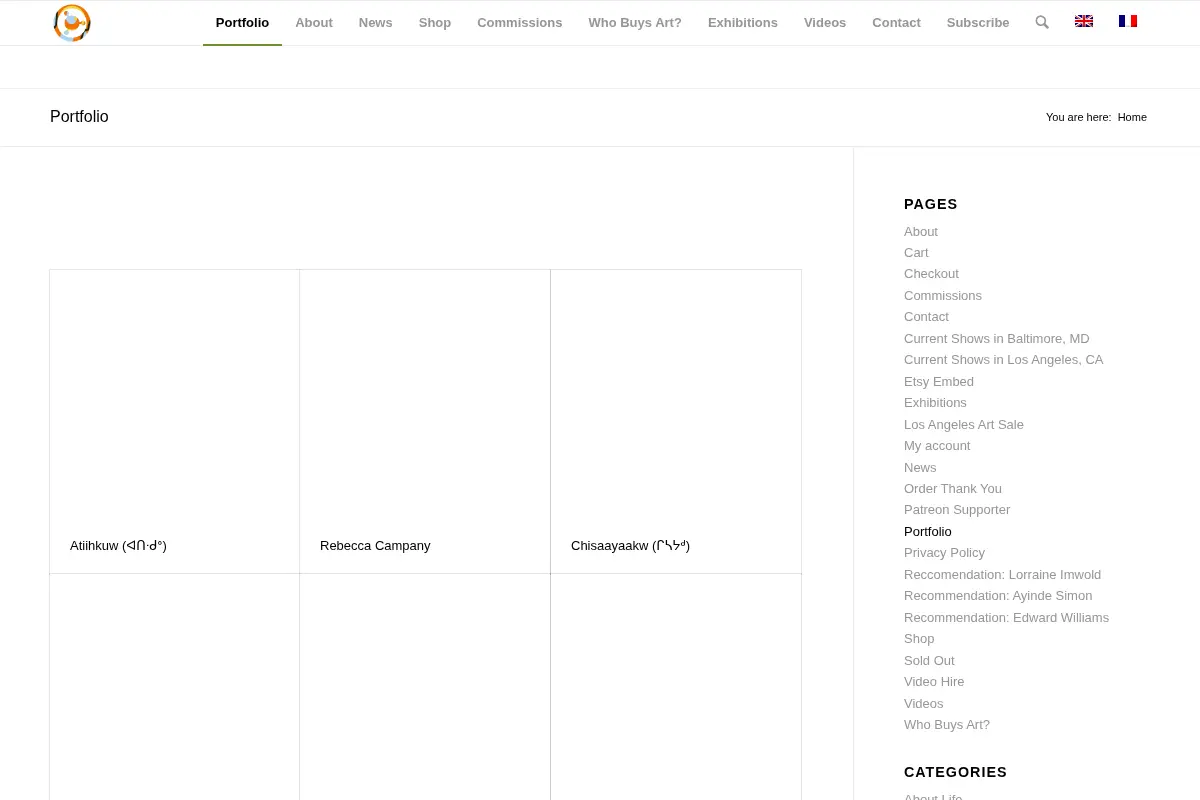This screenshot has height=800, width=1200.
Task: Go to the Who Buys Art? menu
Action: [635, 23]
